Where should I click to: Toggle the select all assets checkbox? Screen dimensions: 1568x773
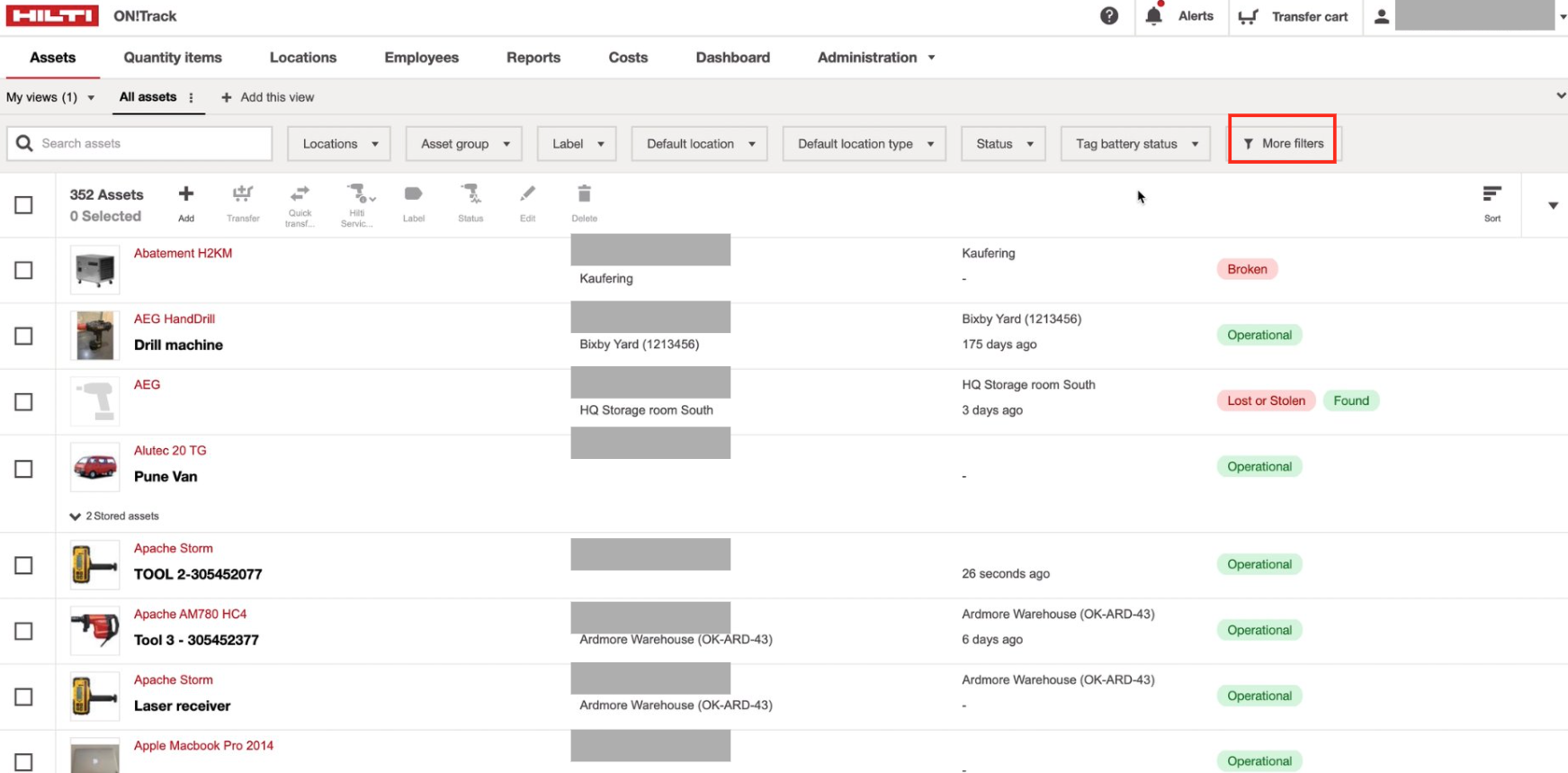point(24,205)
